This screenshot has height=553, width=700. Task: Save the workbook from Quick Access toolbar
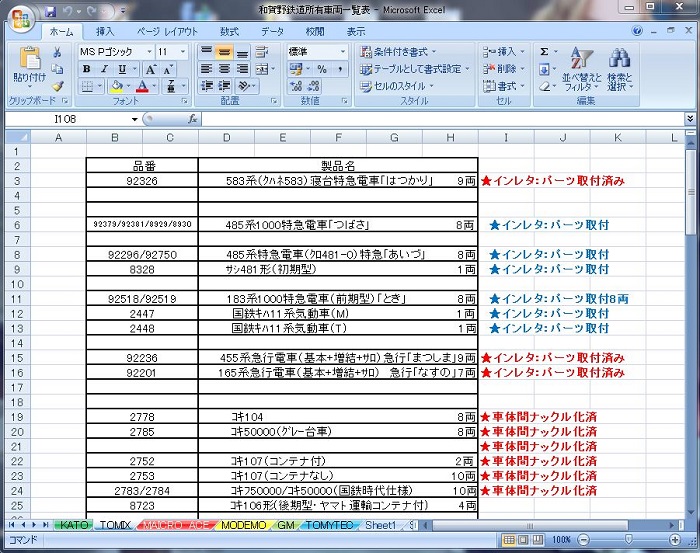(x=50, y=11)
